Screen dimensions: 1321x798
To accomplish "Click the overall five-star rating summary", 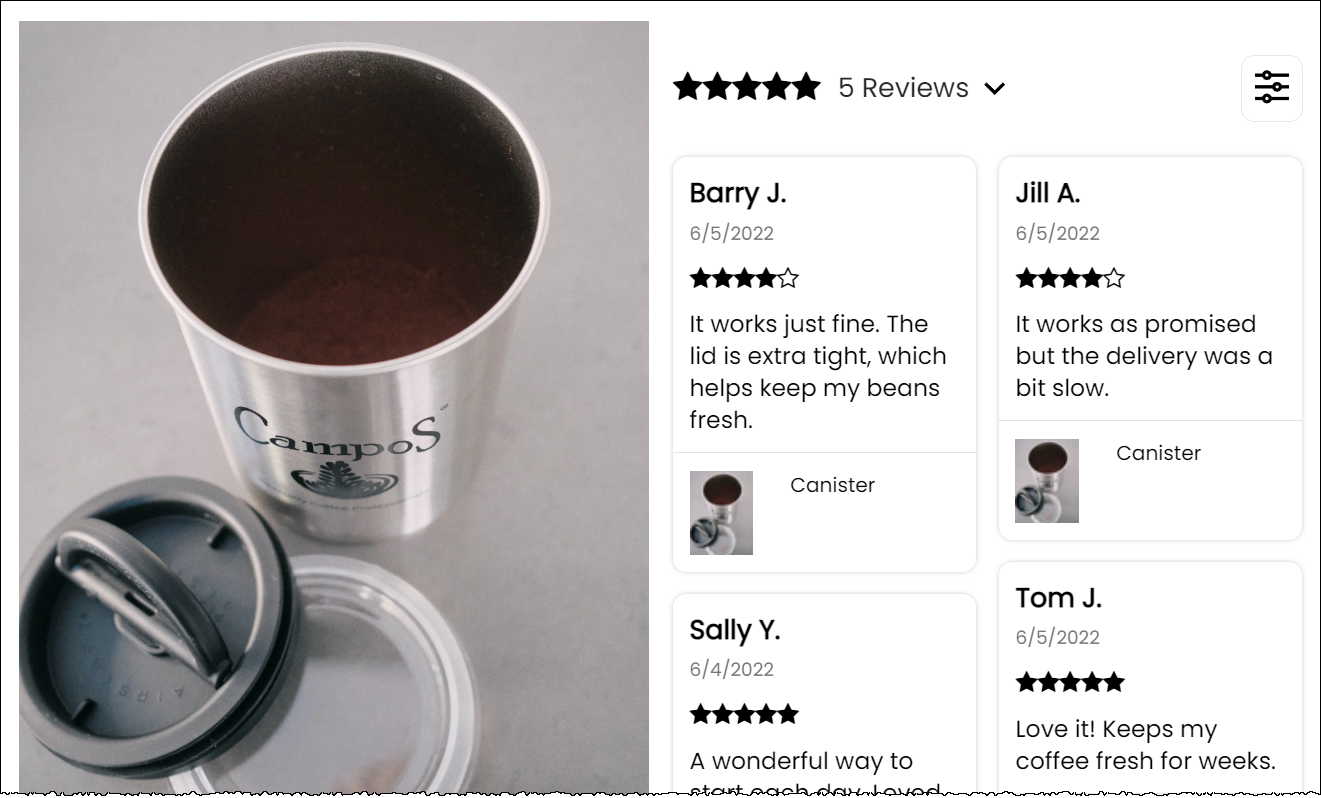I will click(747, 87).
